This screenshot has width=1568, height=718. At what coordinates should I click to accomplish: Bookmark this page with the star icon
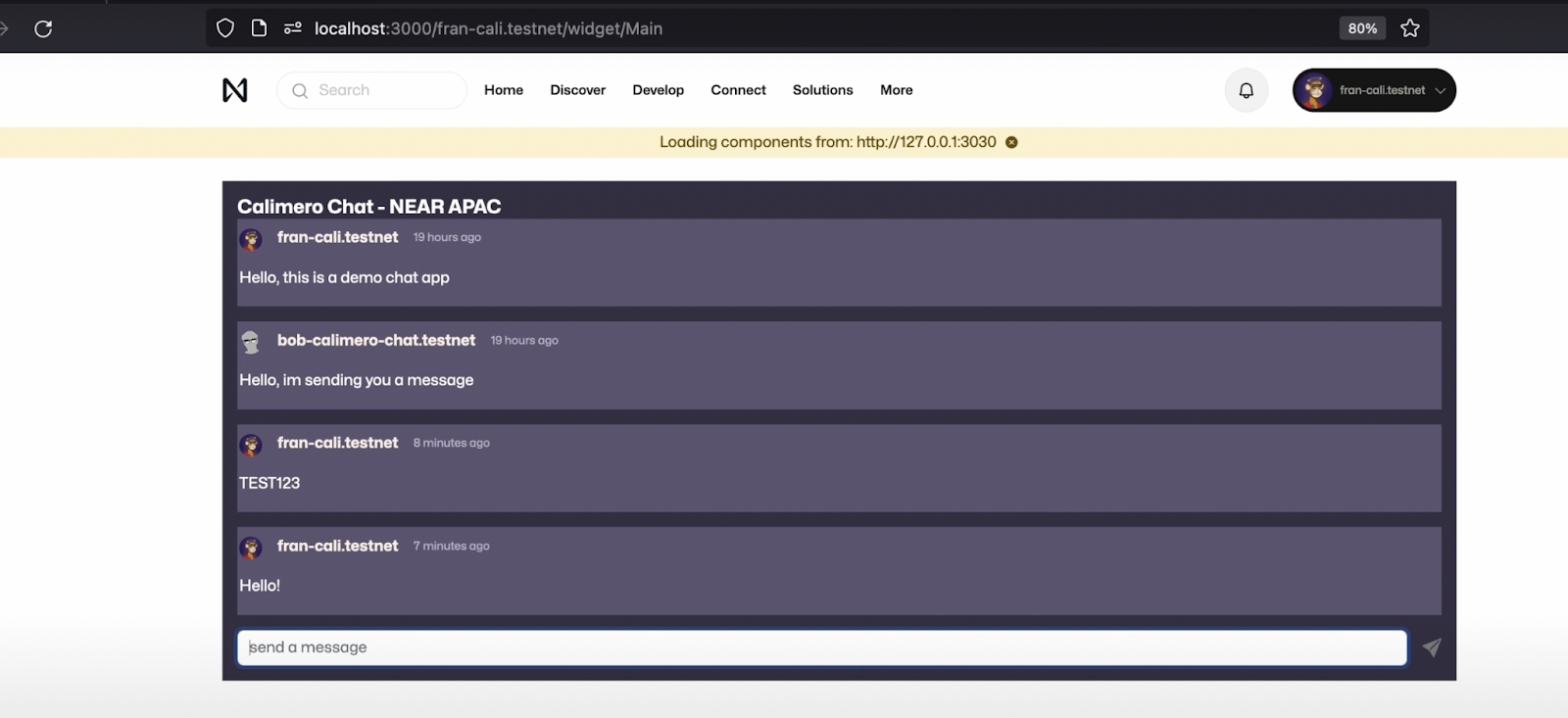click(1410, 28)
